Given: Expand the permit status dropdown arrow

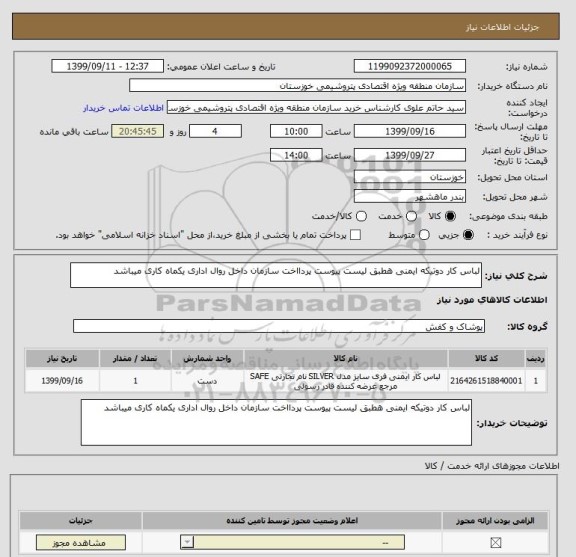Looking at the screenshot, I should [x=187, y=542].
